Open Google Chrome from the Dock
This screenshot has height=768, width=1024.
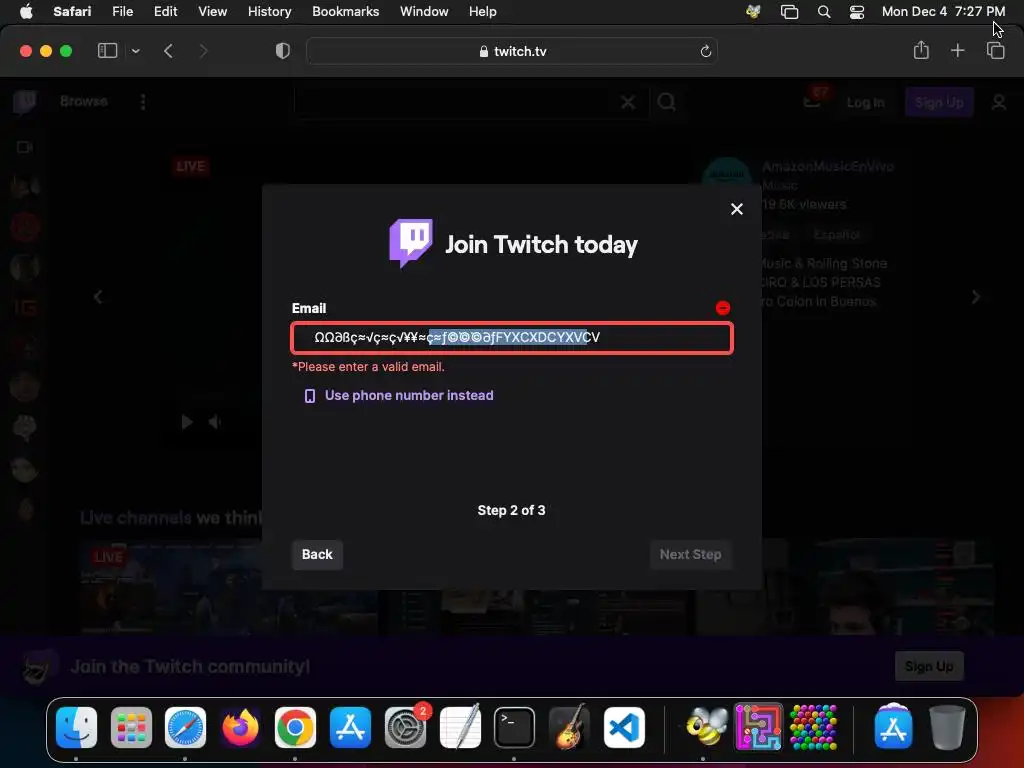click(295, 727)
